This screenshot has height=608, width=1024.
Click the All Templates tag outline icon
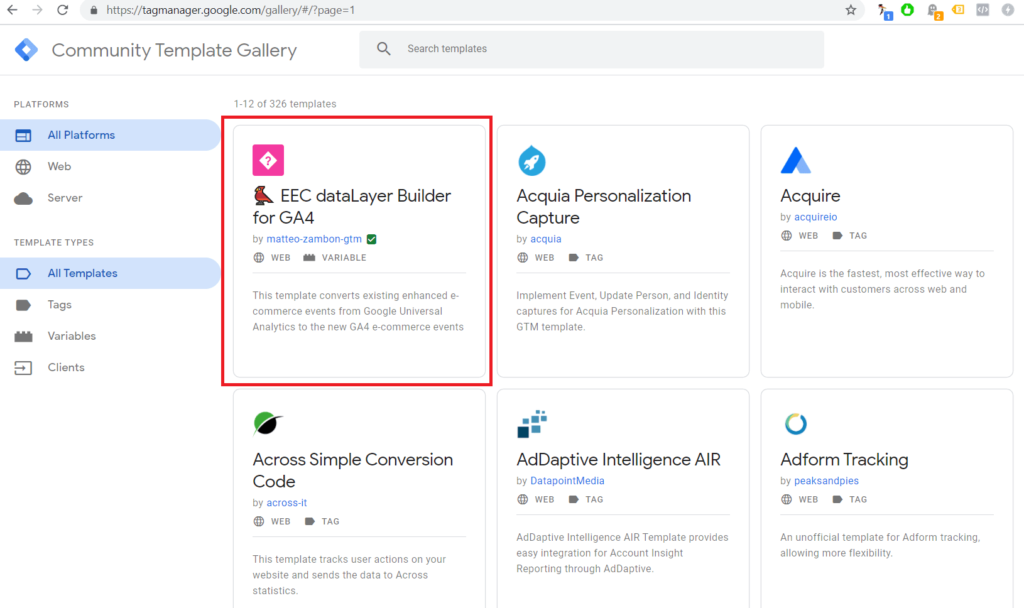pyautogui.click(x=23, y=274)
